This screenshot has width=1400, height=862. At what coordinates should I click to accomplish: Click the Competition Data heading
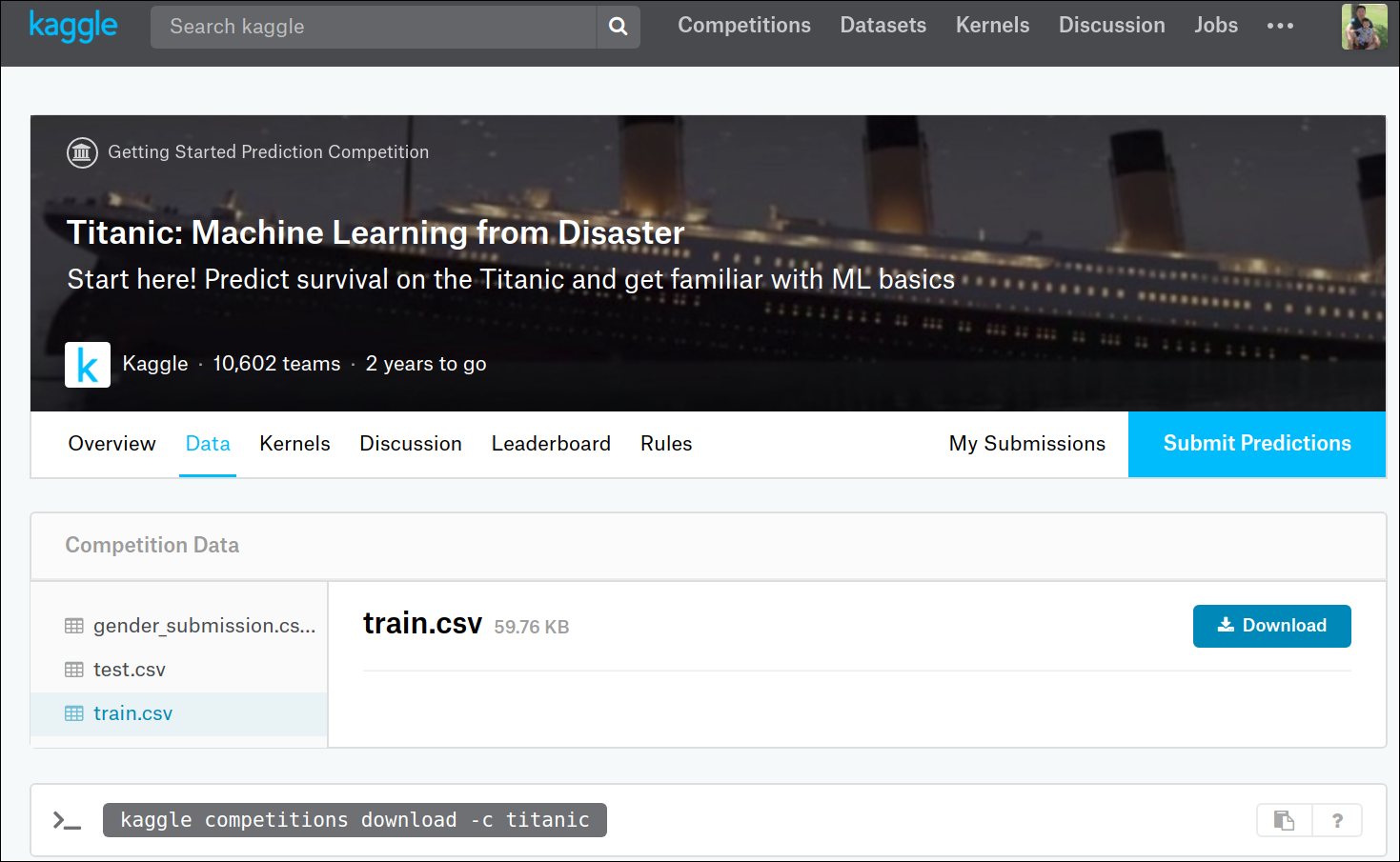pyautogui.click(x=152, y=545)
